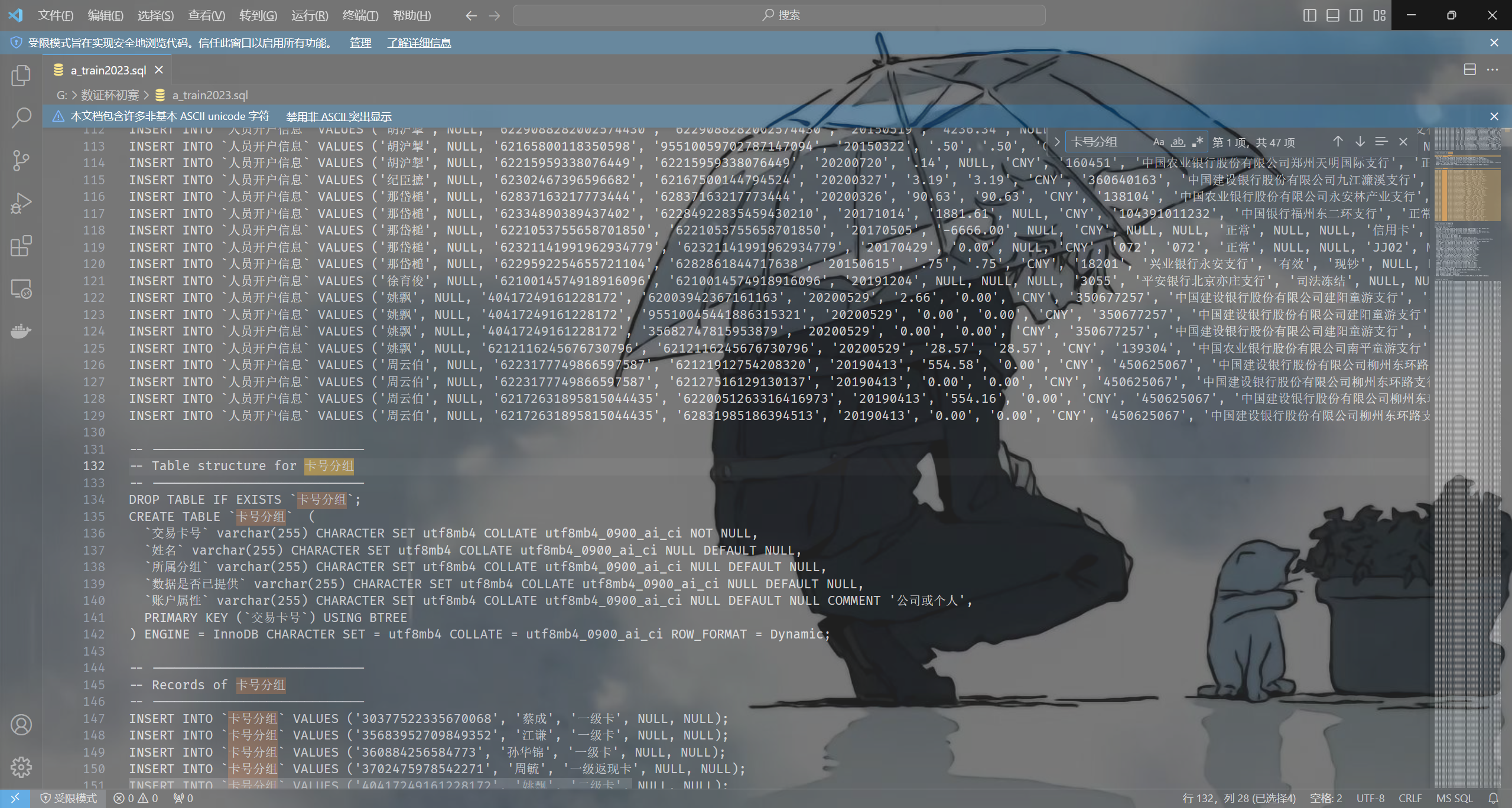Image resolution: width=1512 pixels, height=808 pixels.
Task: Open the MS SQL language mode selector
Action: [1454, 798]
